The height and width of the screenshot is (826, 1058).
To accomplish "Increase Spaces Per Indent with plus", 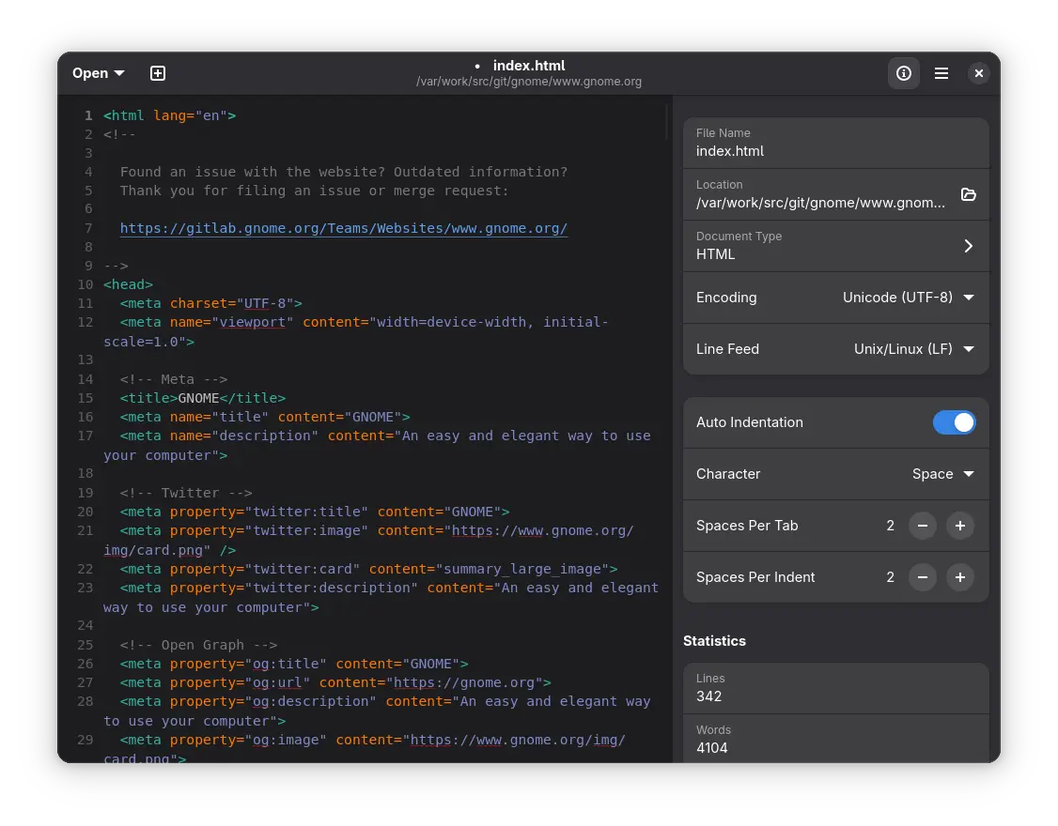I will point(960,577).
